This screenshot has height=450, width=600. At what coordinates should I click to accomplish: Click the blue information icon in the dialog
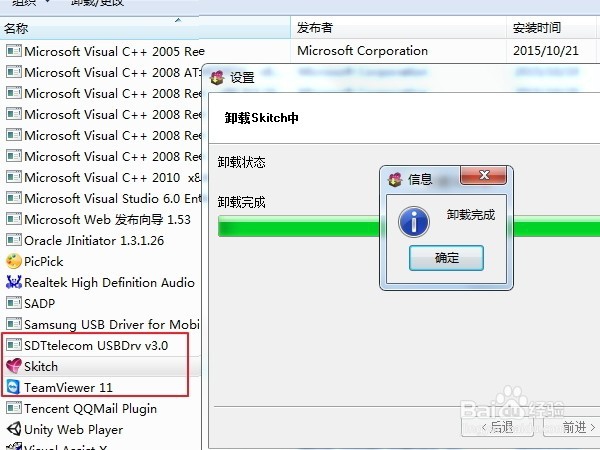point(414,222)
